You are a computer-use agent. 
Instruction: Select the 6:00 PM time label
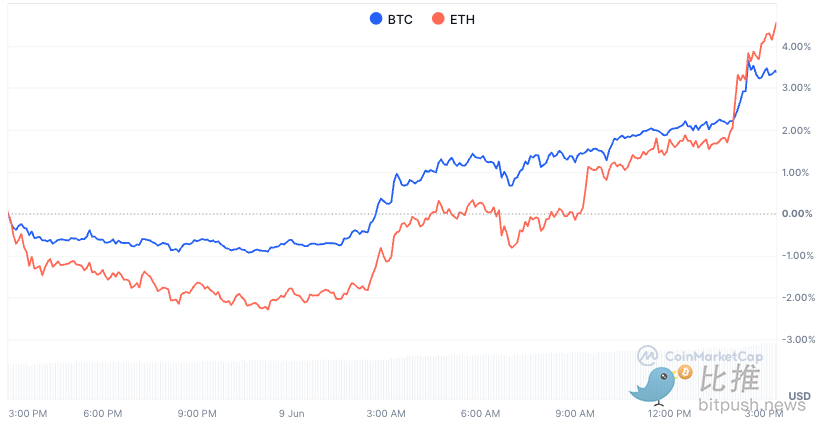point(102,413)
